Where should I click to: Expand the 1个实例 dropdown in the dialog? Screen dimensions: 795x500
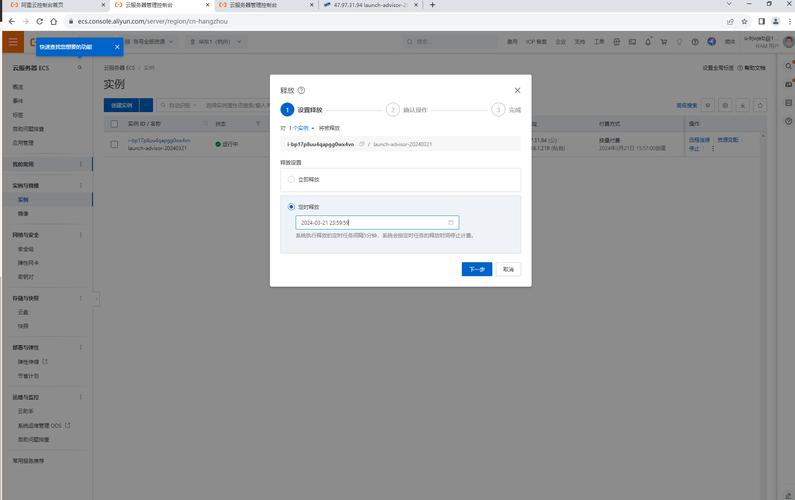(301, 128)
